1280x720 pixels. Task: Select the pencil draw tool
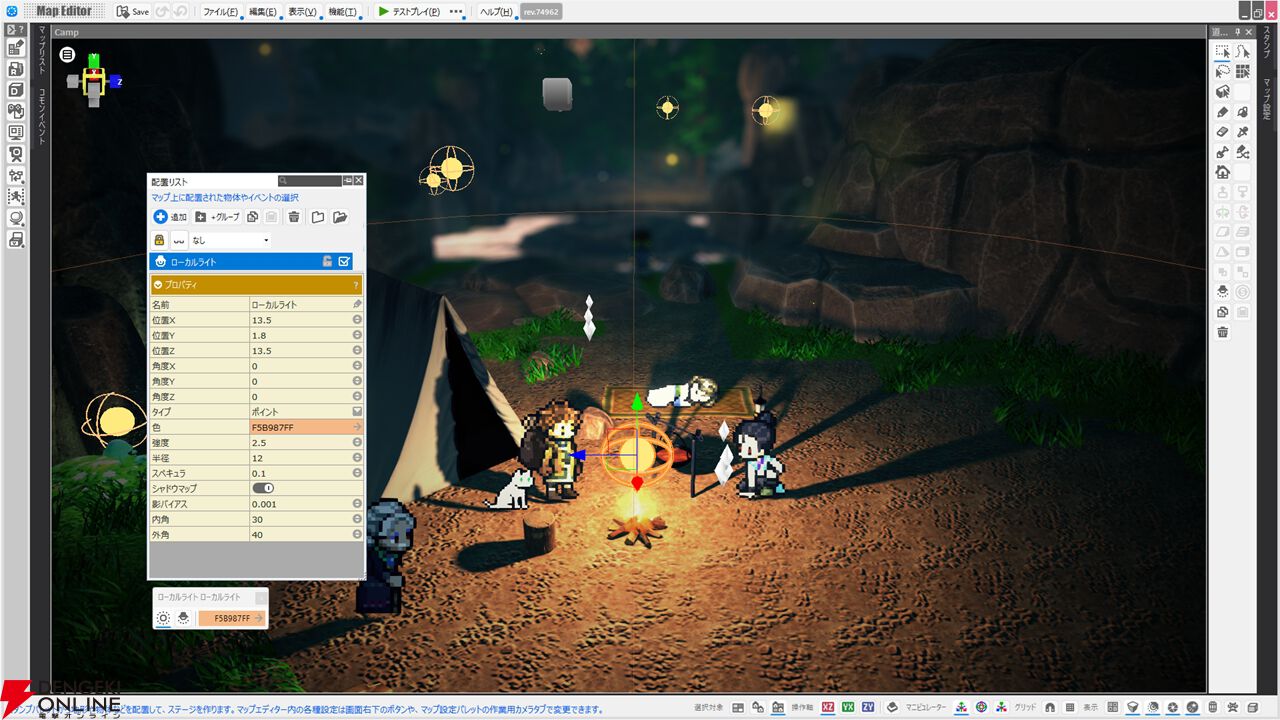[1222, 112]
